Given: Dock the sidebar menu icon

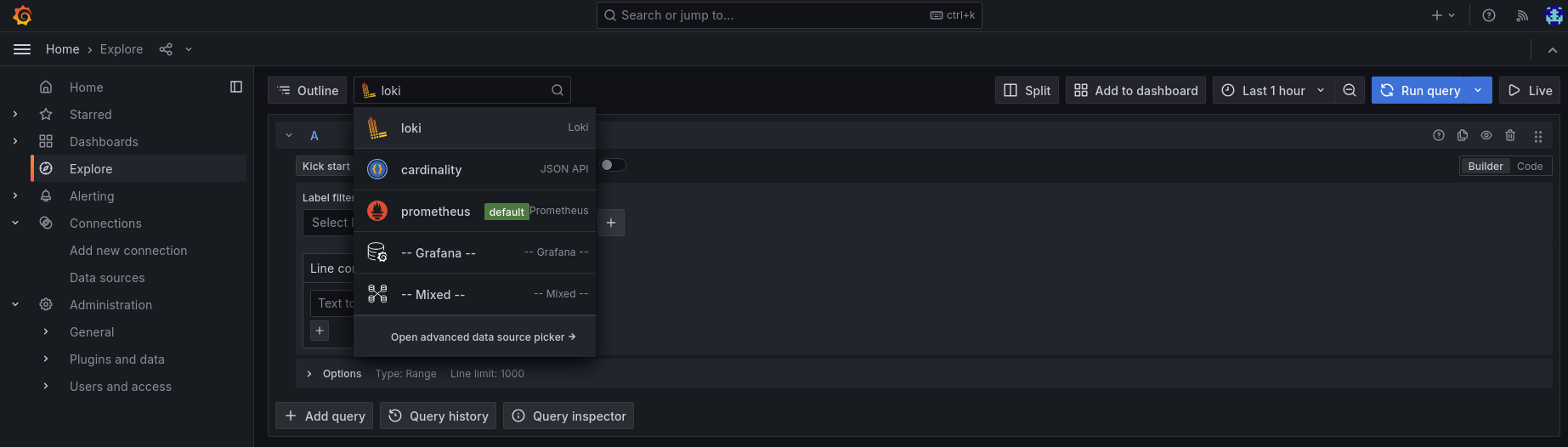Looking at the screenshot, I should pyautogui.click(x=236, y=87).
